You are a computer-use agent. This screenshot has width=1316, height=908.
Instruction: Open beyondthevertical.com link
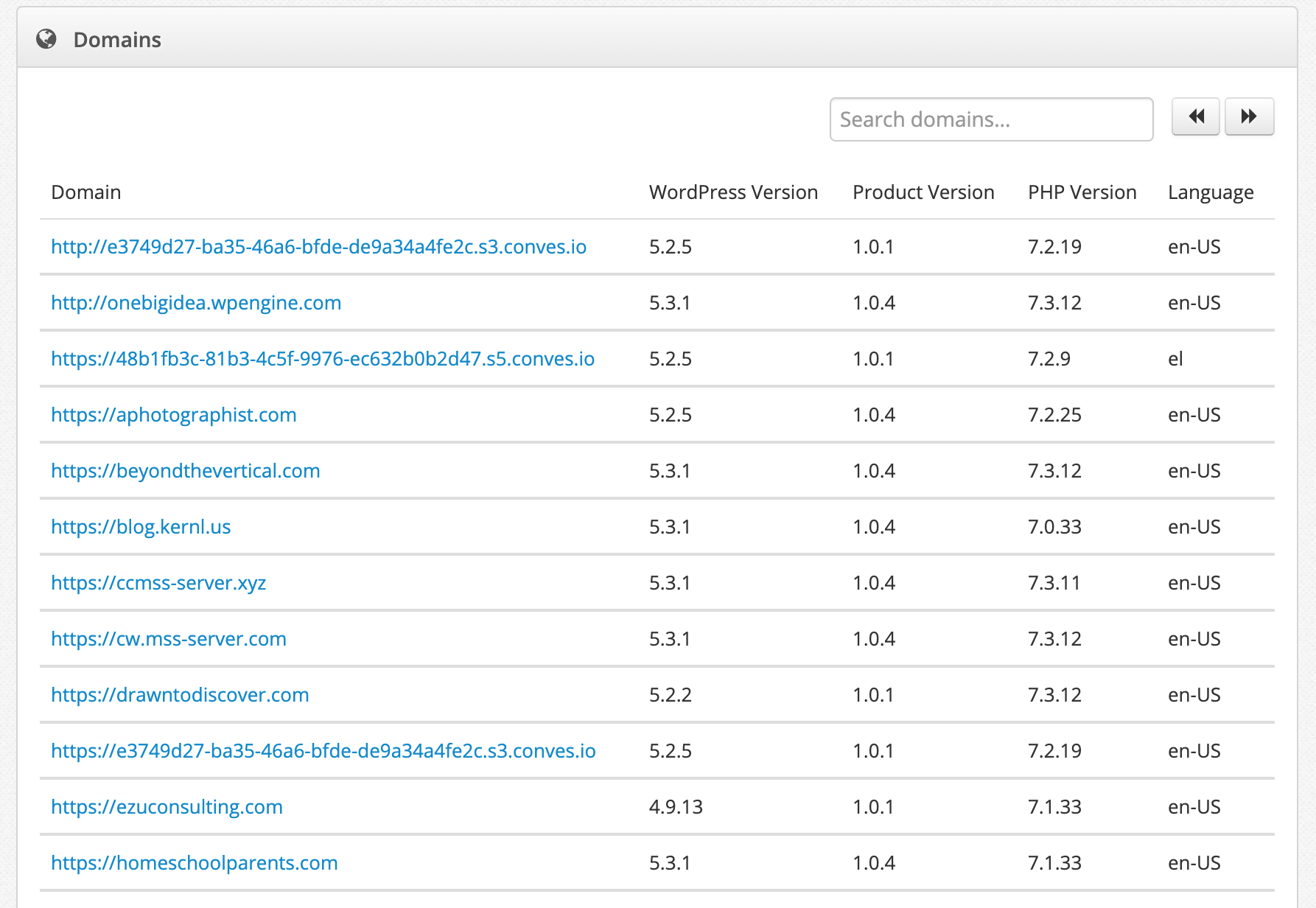click(x=186, y=471)
